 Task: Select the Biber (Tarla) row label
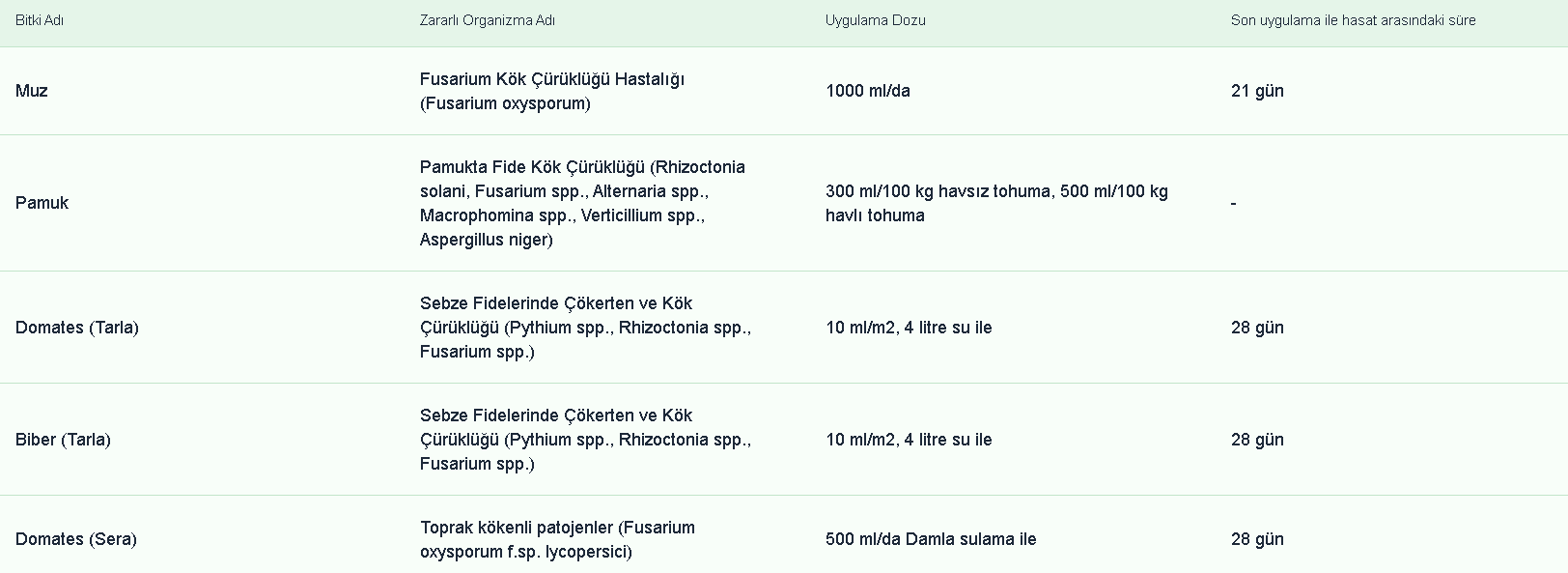tap(63, 440)
